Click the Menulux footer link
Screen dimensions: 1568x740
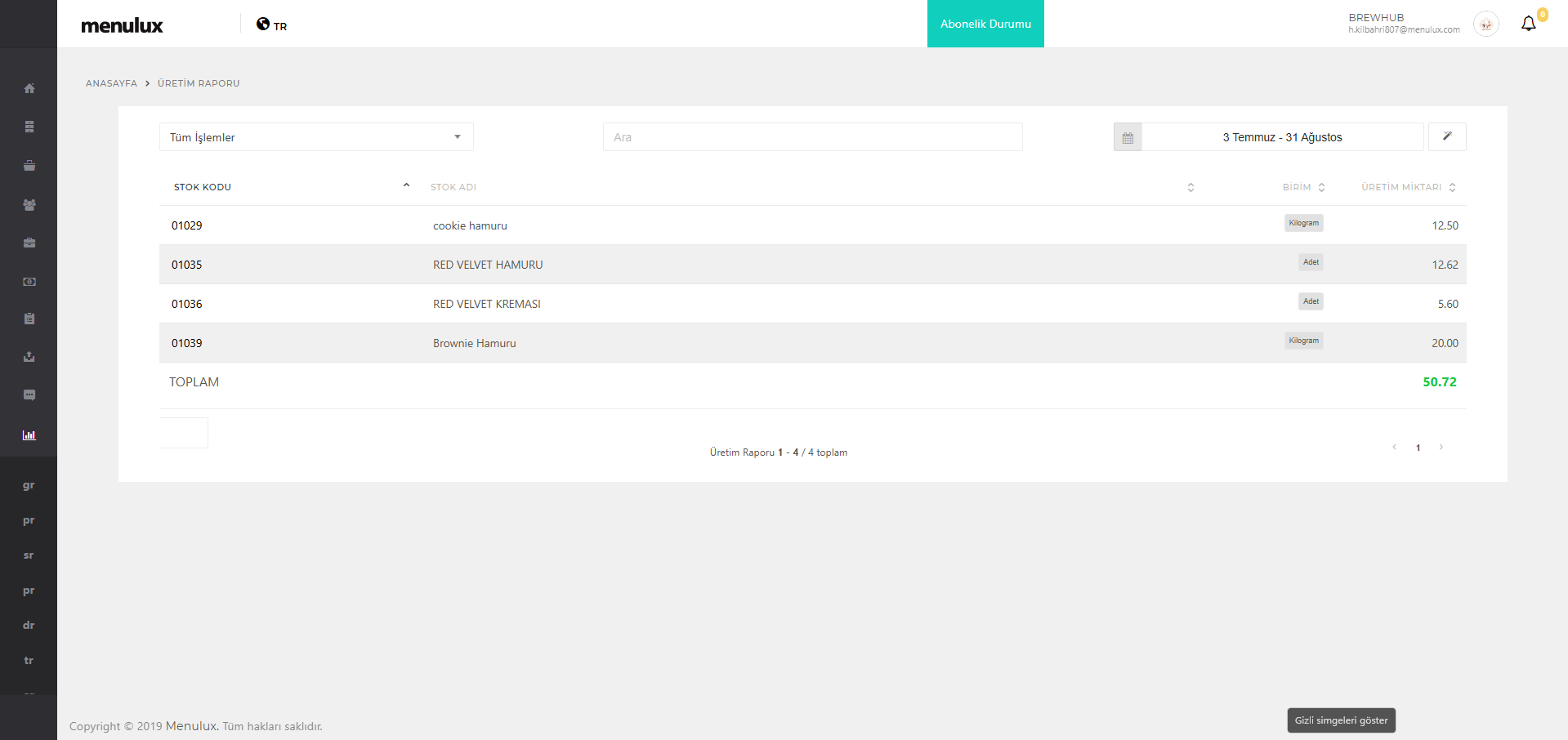coord(191,725)
